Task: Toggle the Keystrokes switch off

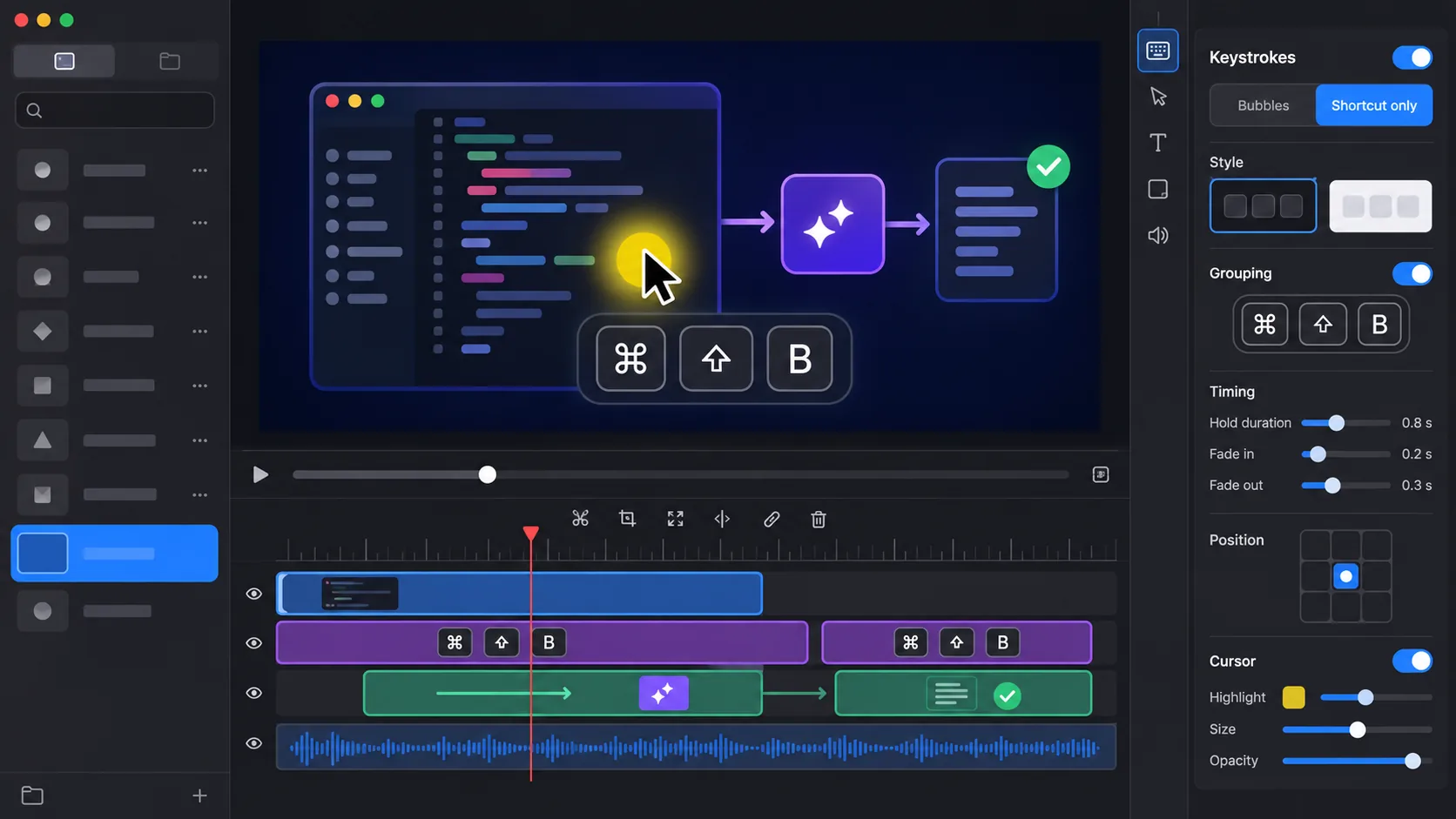Action: tap(1412, 57)
